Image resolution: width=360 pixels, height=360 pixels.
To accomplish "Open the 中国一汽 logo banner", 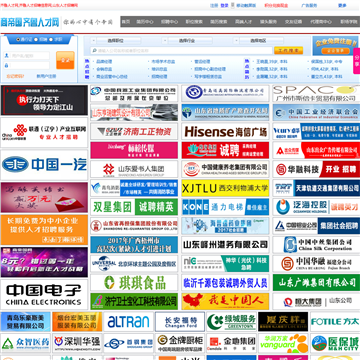I will click(44, 165).
